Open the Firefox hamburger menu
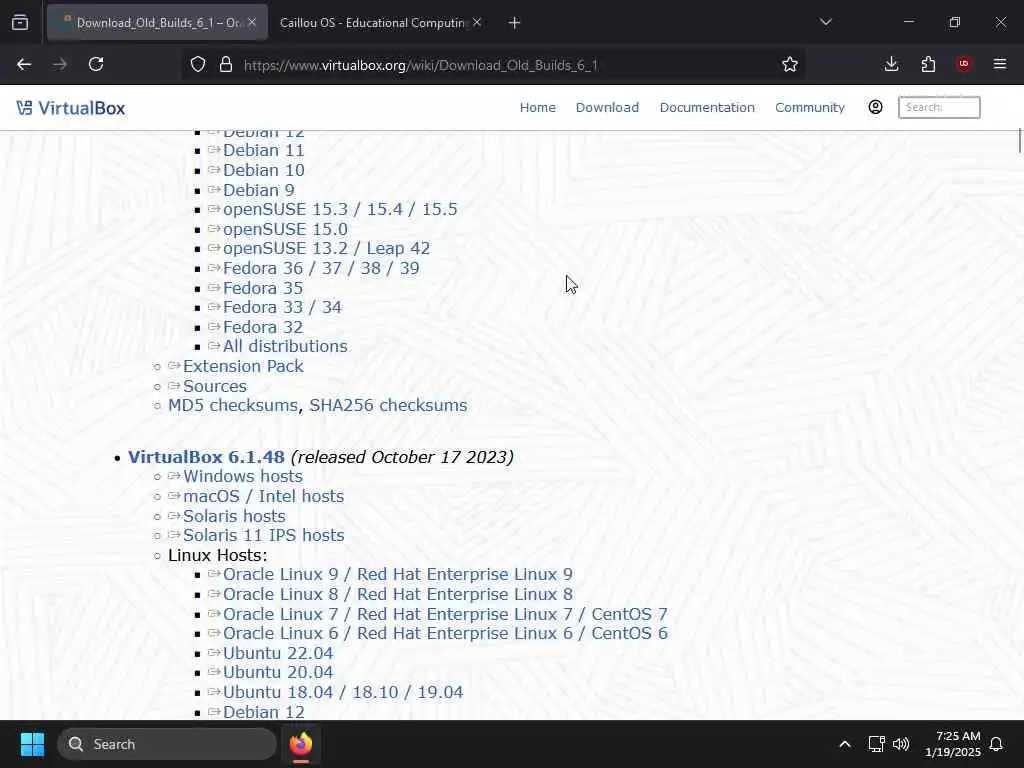This screenshot has width=1024, height=768. point(1000,64)
